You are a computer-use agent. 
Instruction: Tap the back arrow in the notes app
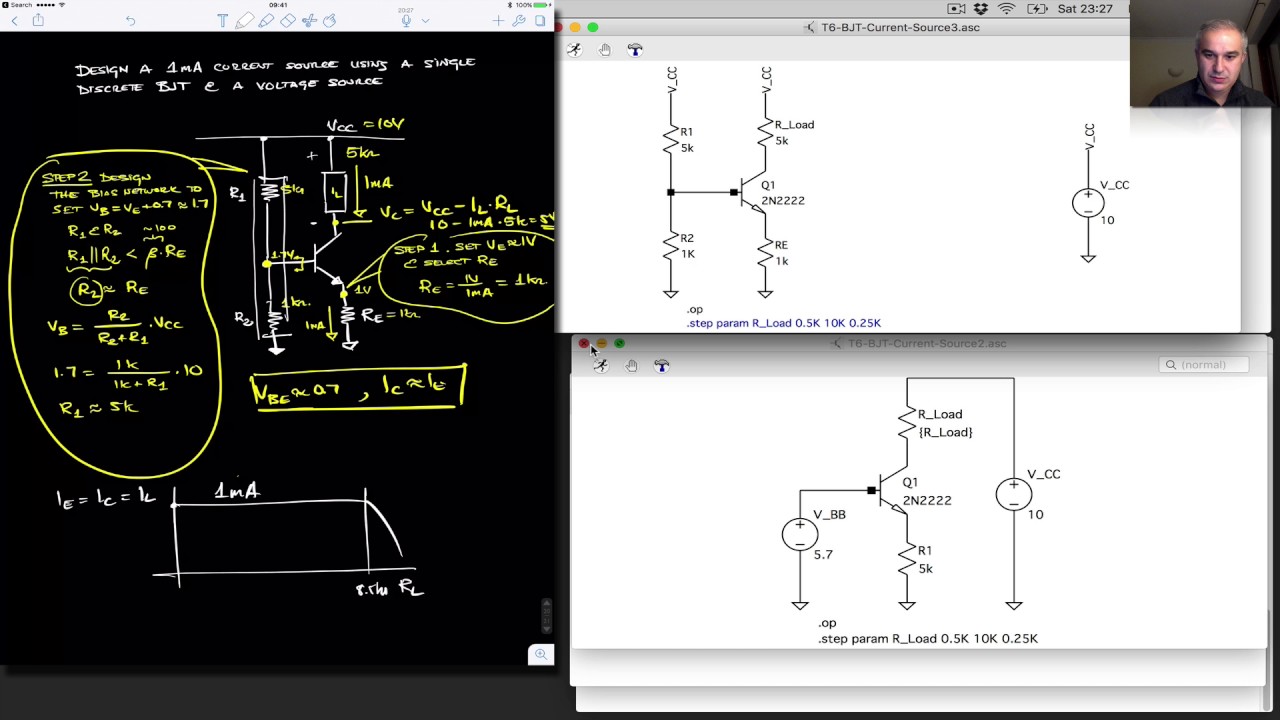[x=14, y=21]
